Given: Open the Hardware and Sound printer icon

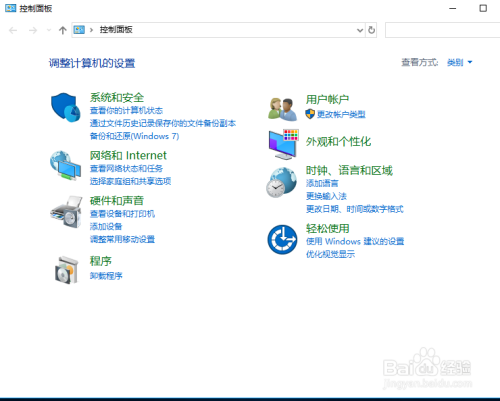Looking at the screenshot, I should (66, 212).
